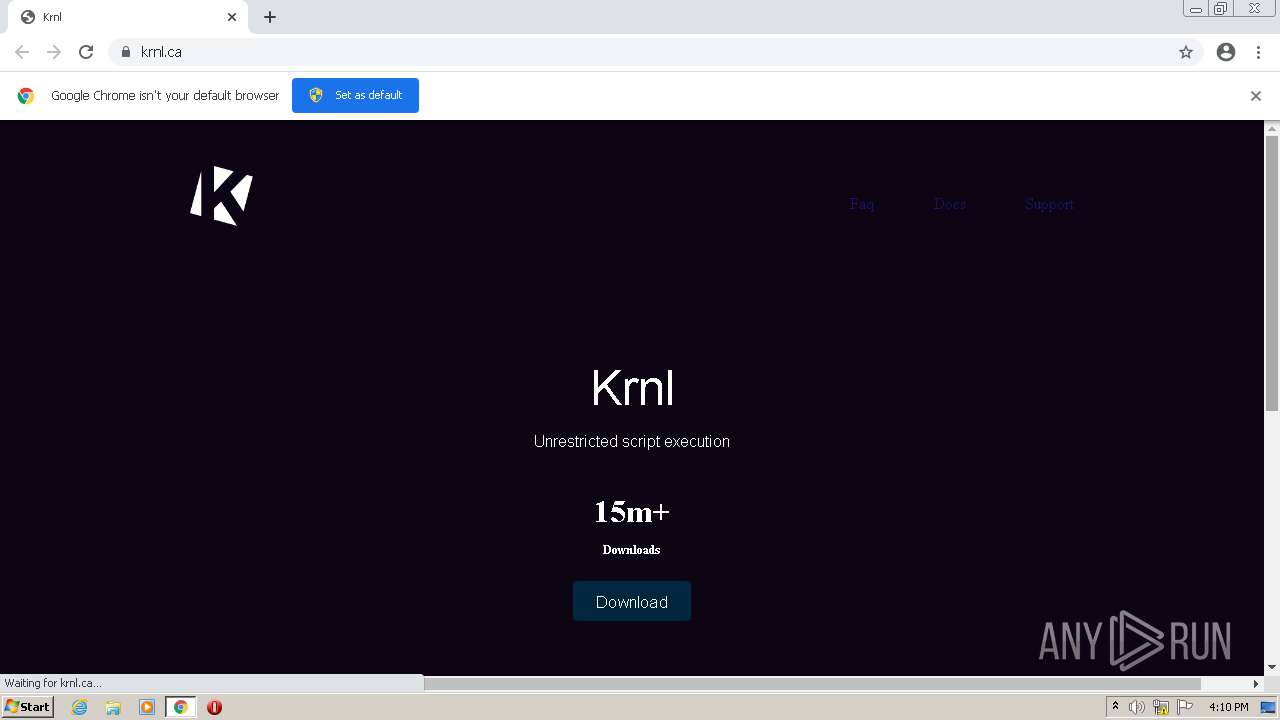Select the Krnl browser tab

pos(128,17)
